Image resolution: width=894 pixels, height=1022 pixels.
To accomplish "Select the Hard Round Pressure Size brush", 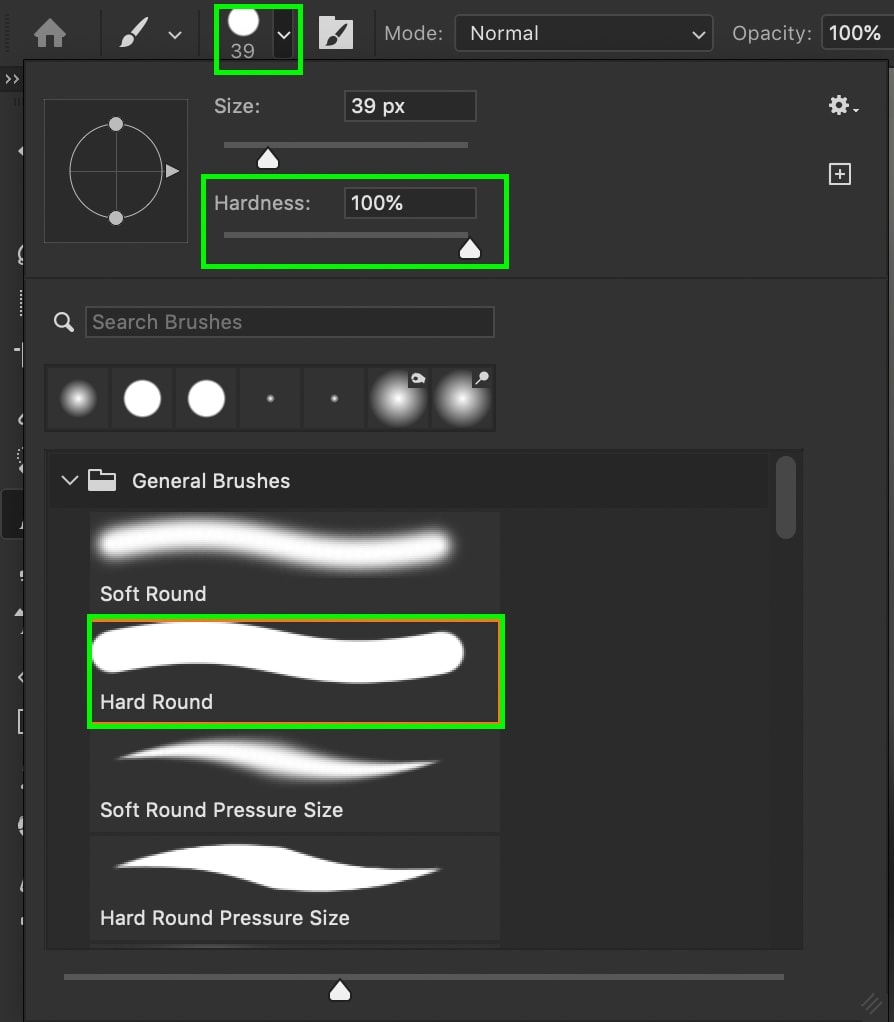I will [295, 888].
